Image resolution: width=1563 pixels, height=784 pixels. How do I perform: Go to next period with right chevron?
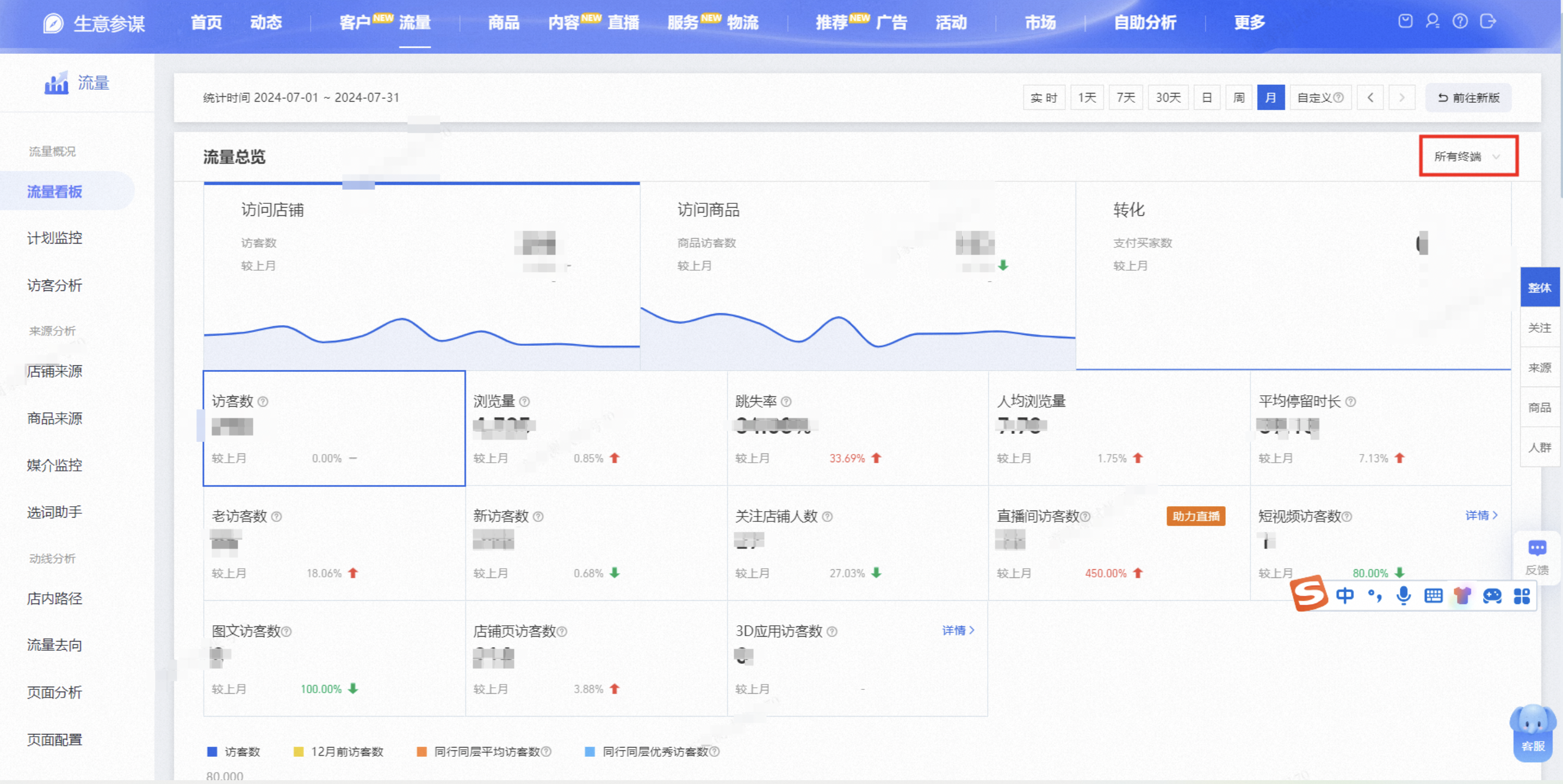coord(1401,98)
